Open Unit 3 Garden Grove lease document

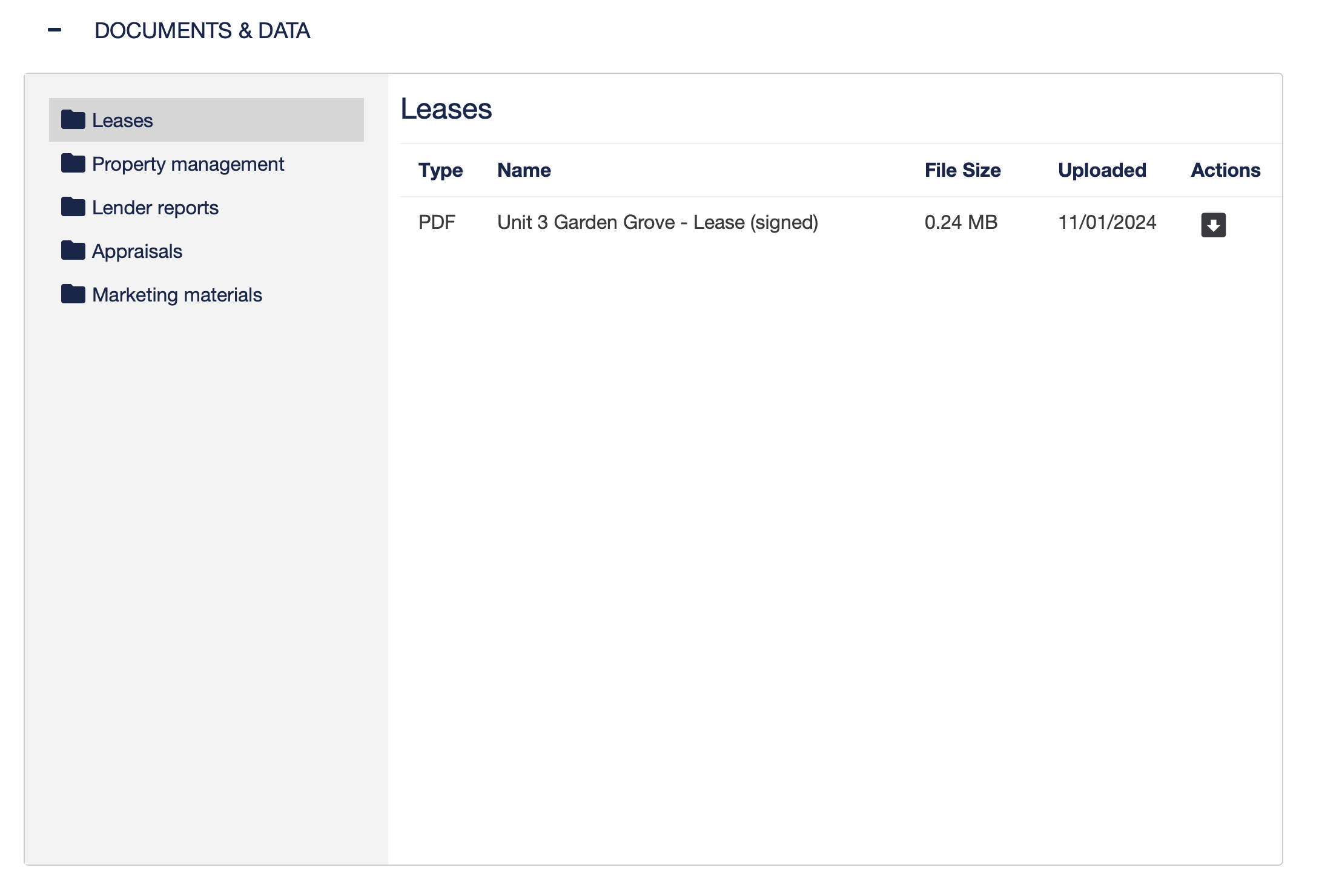click(x=657, y=222)
